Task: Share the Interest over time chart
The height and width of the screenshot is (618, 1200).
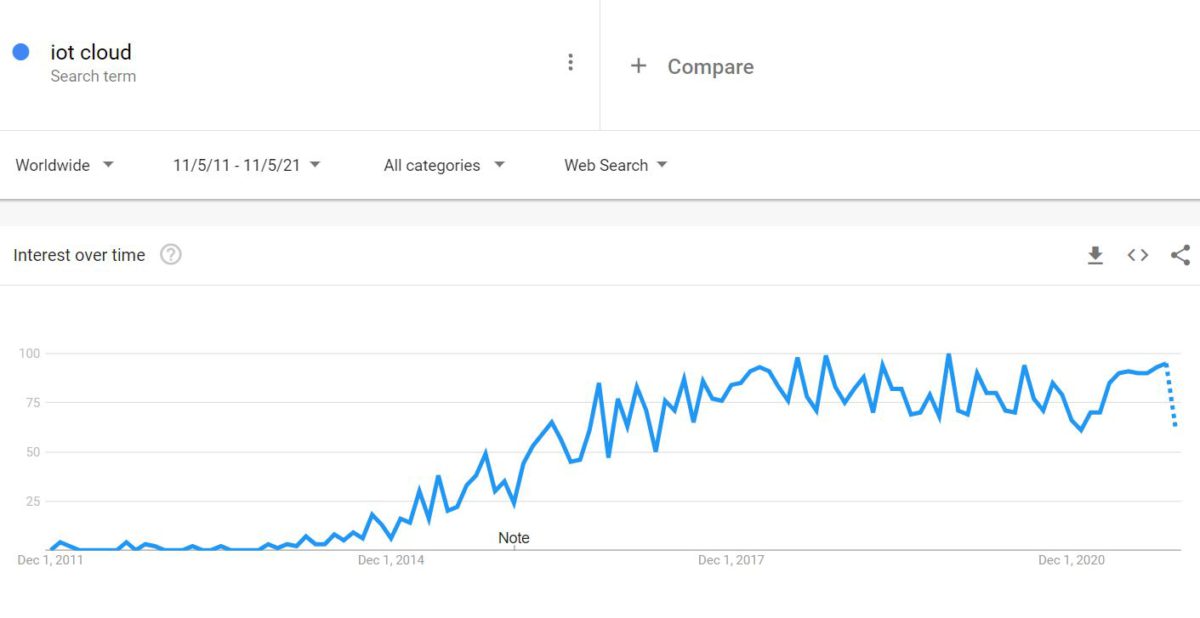Action: (1180, 255)
